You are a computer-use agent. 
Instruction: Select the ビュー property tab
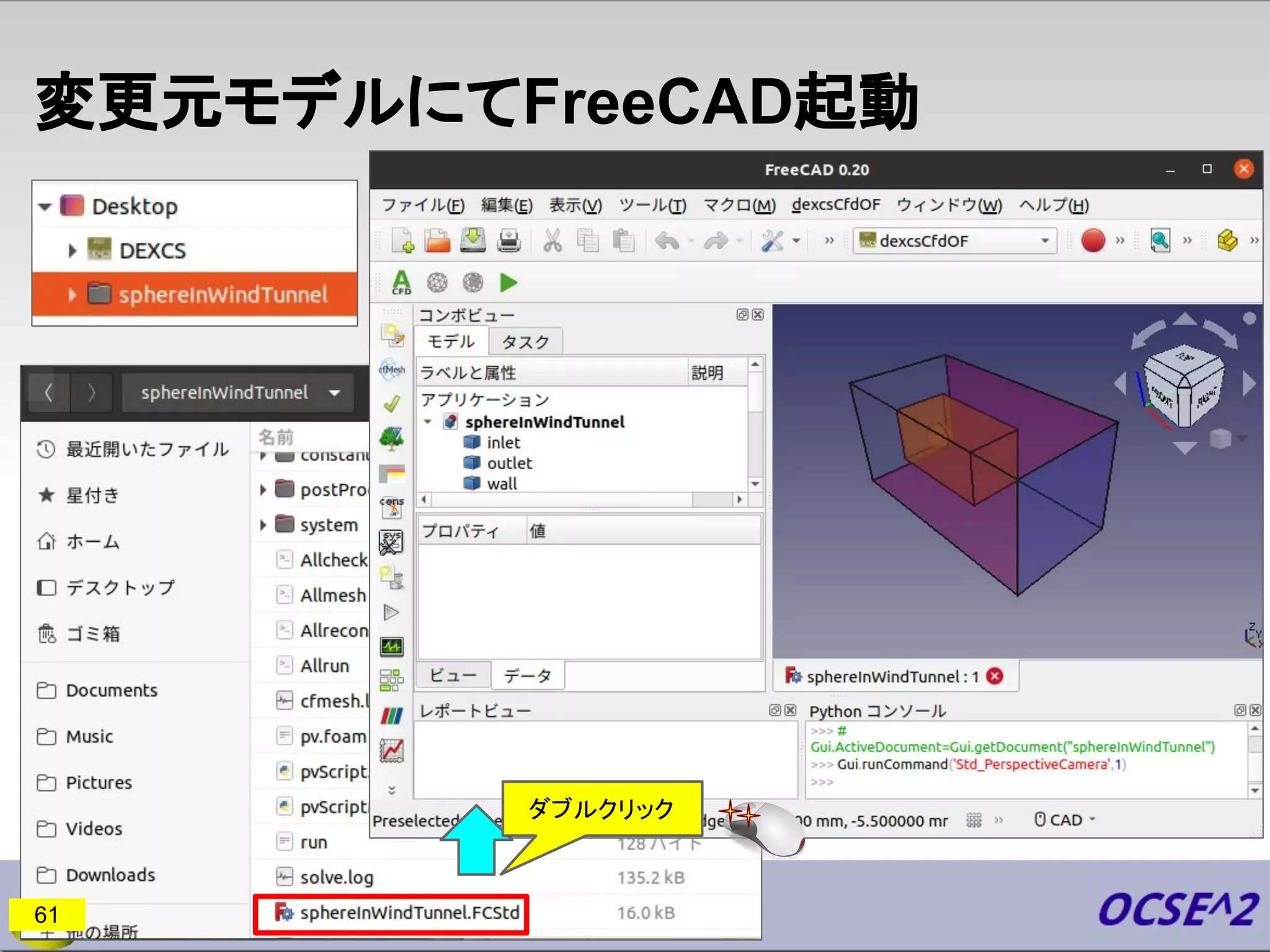pyautogui.click(x=454, y=676)
